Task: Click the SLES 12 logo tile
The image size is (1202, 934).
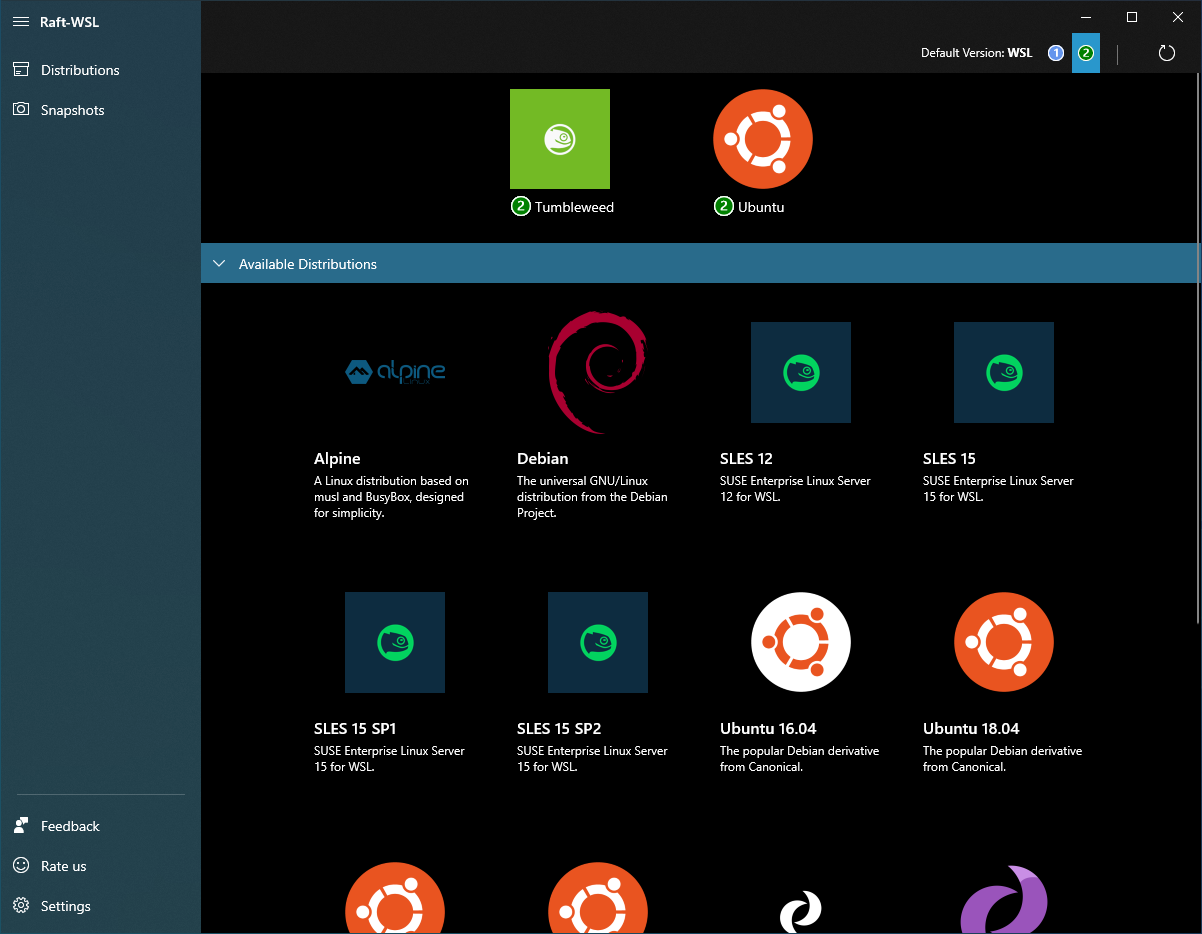Action: point(801,372)
